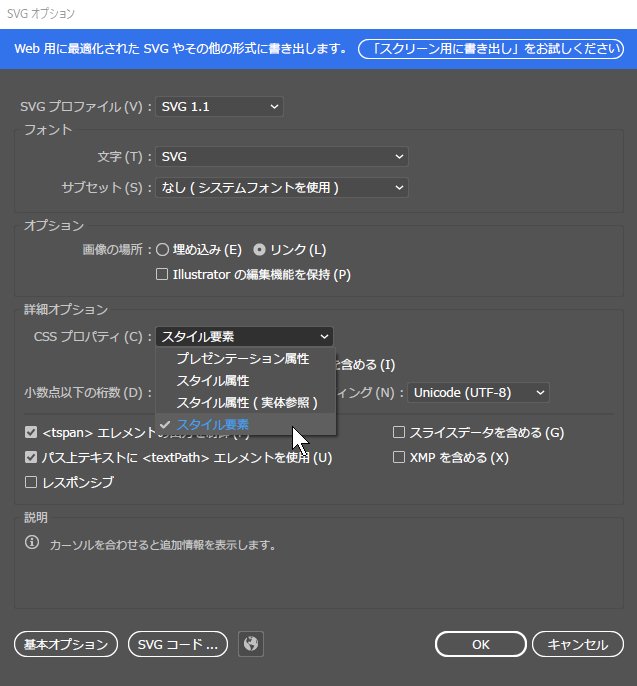The width and height of the screenshot is (637, 686).
Task: Click the globe preview icon
Action: (x=251, y=644)
